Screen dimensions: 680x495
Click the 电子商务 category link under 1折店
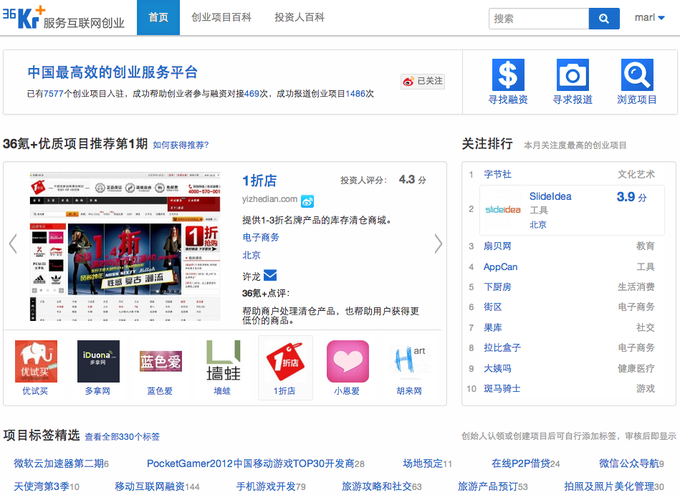point(261,237)
